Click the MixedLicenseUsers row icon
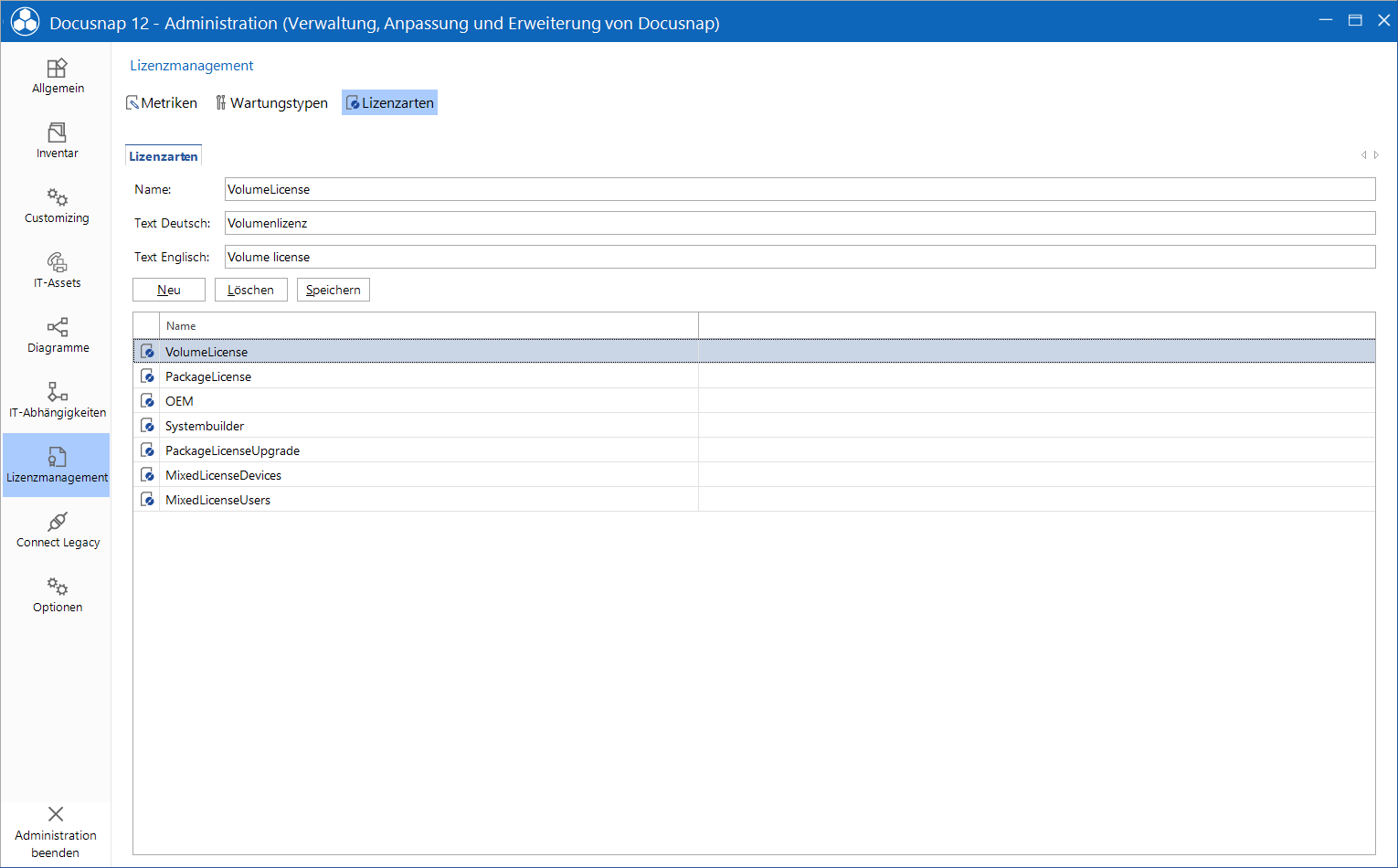 (x=147, y=499)
